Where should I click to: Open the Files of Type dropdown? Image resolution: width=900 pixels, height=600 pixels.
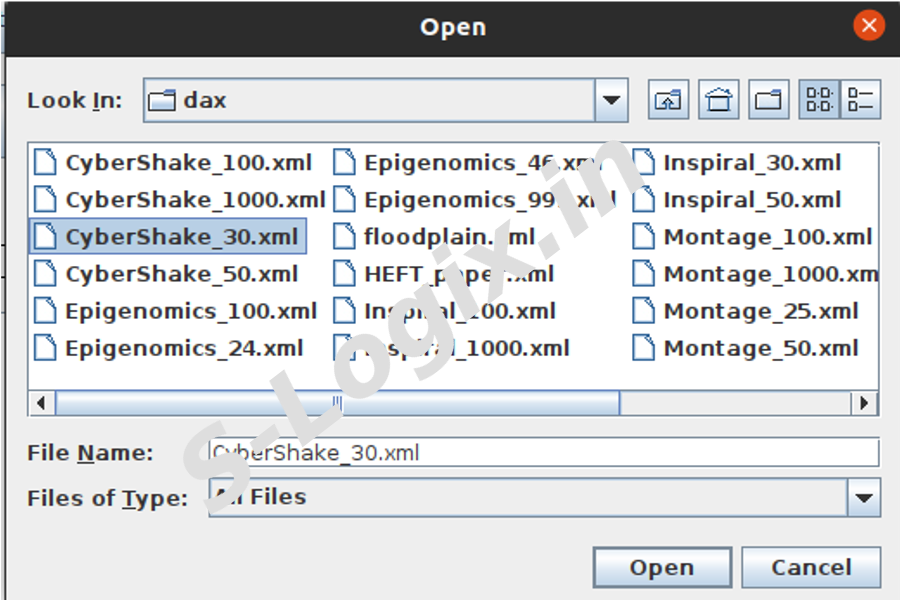click(x=862, y=497)
